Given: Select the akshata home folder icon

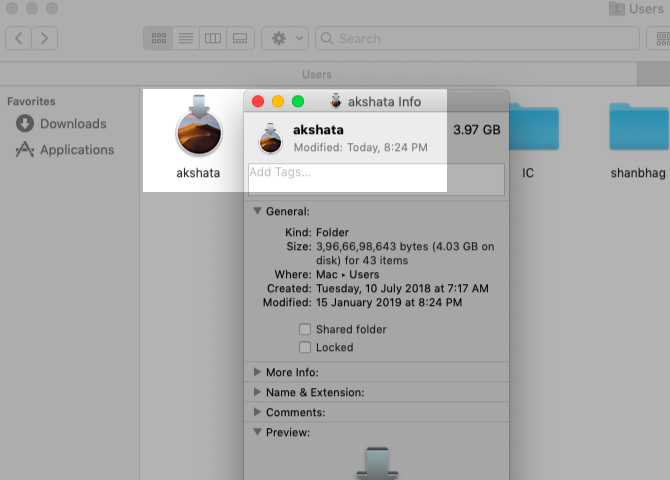Looking at the screenshot, I should (x=198, y=125).
